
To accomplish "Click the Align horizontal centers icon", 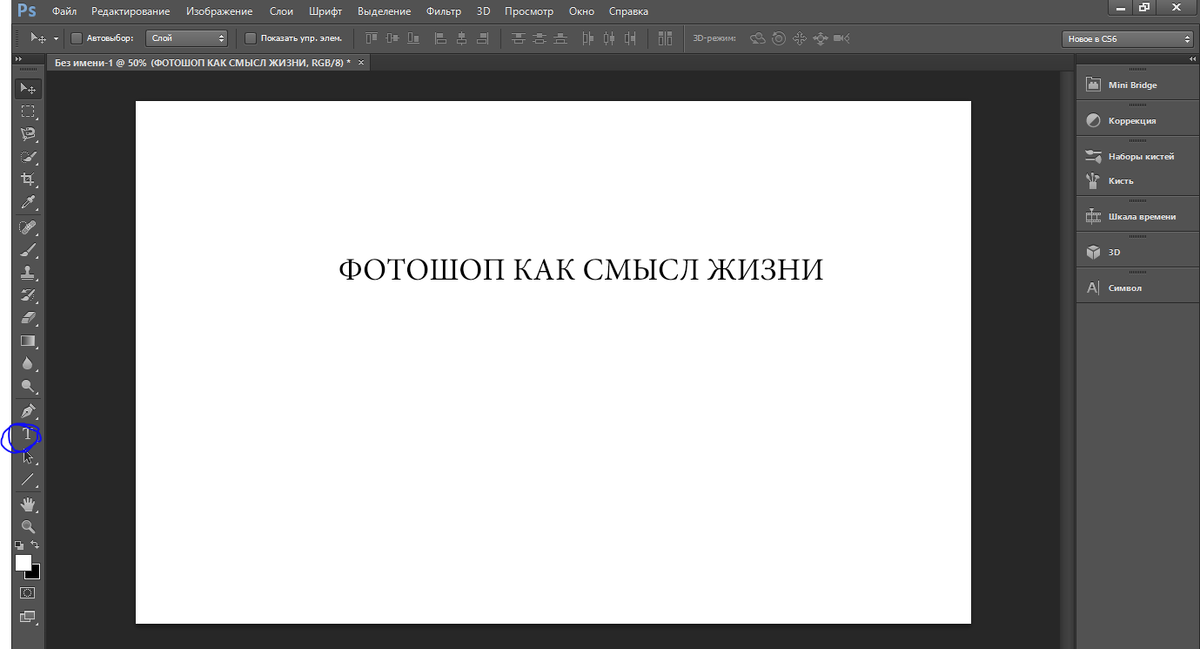I will tap(462, 38).
